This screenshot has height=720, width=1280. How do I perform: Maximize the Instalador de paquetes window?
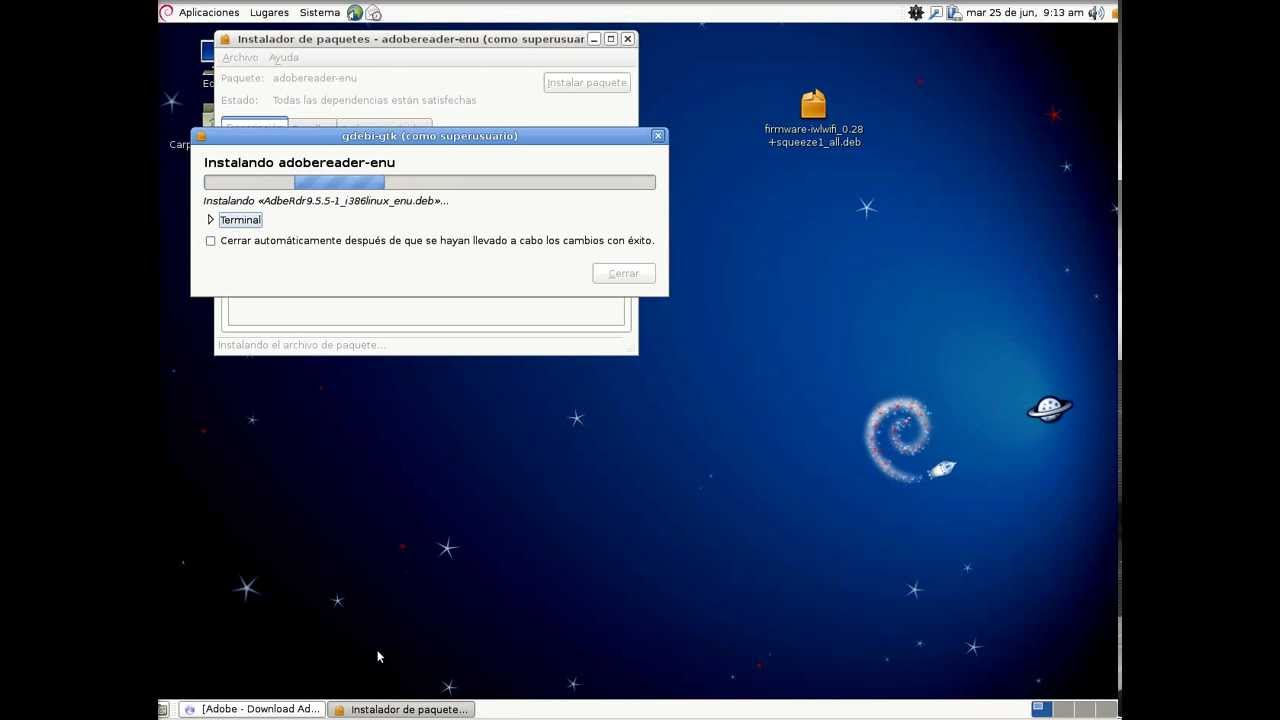[x=611, y=39]
